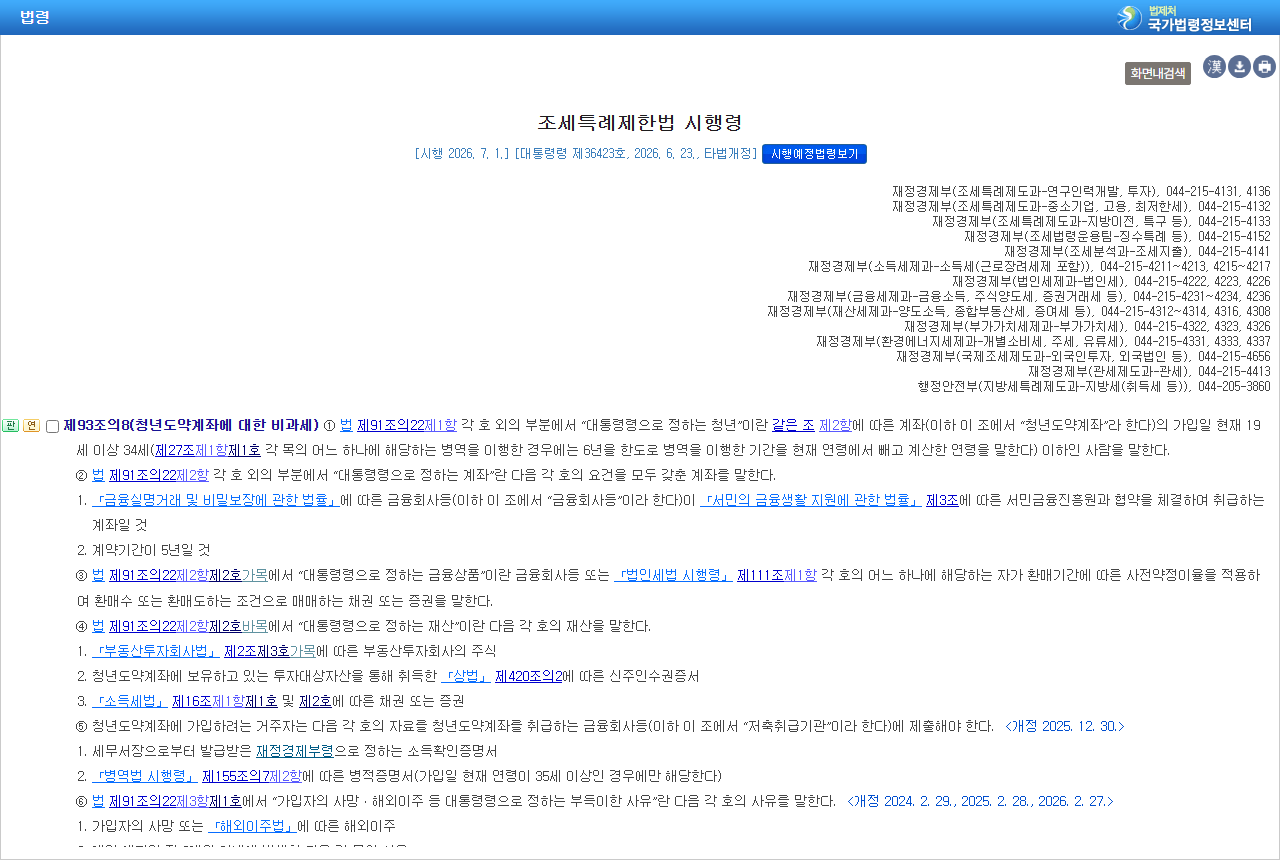
Task: Click the 법령 header title
Action: point(34,17)
